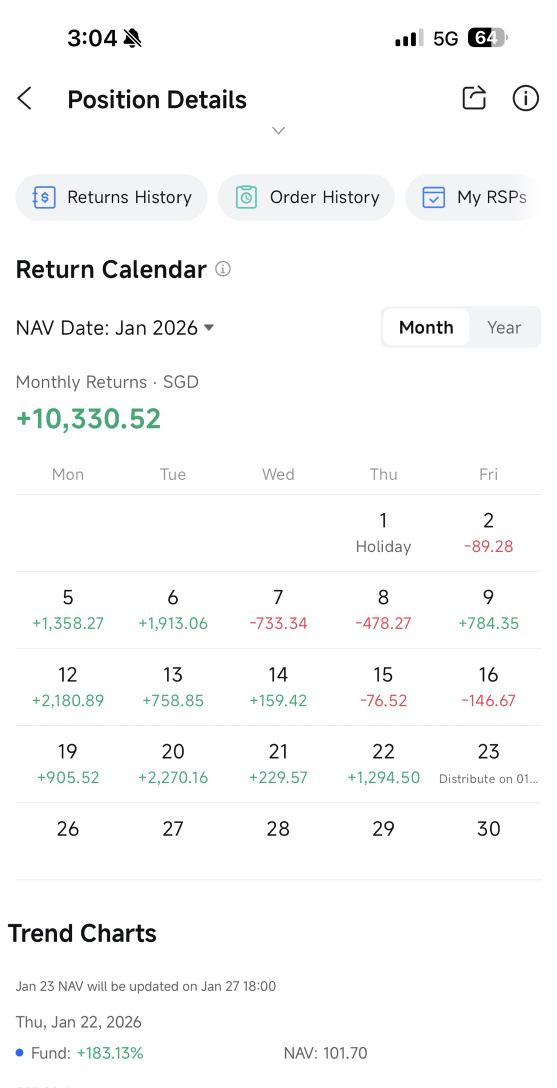Image resolution: width=557 pixels, height=1088 pixels.
Task: Tap the My RSPs calendar icon
Action: coord(434,197)
